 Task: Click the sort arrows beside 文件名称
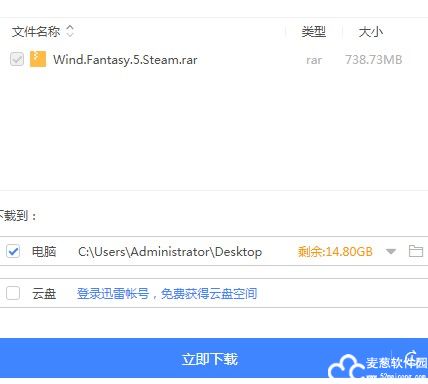click(x=70, y=31)
